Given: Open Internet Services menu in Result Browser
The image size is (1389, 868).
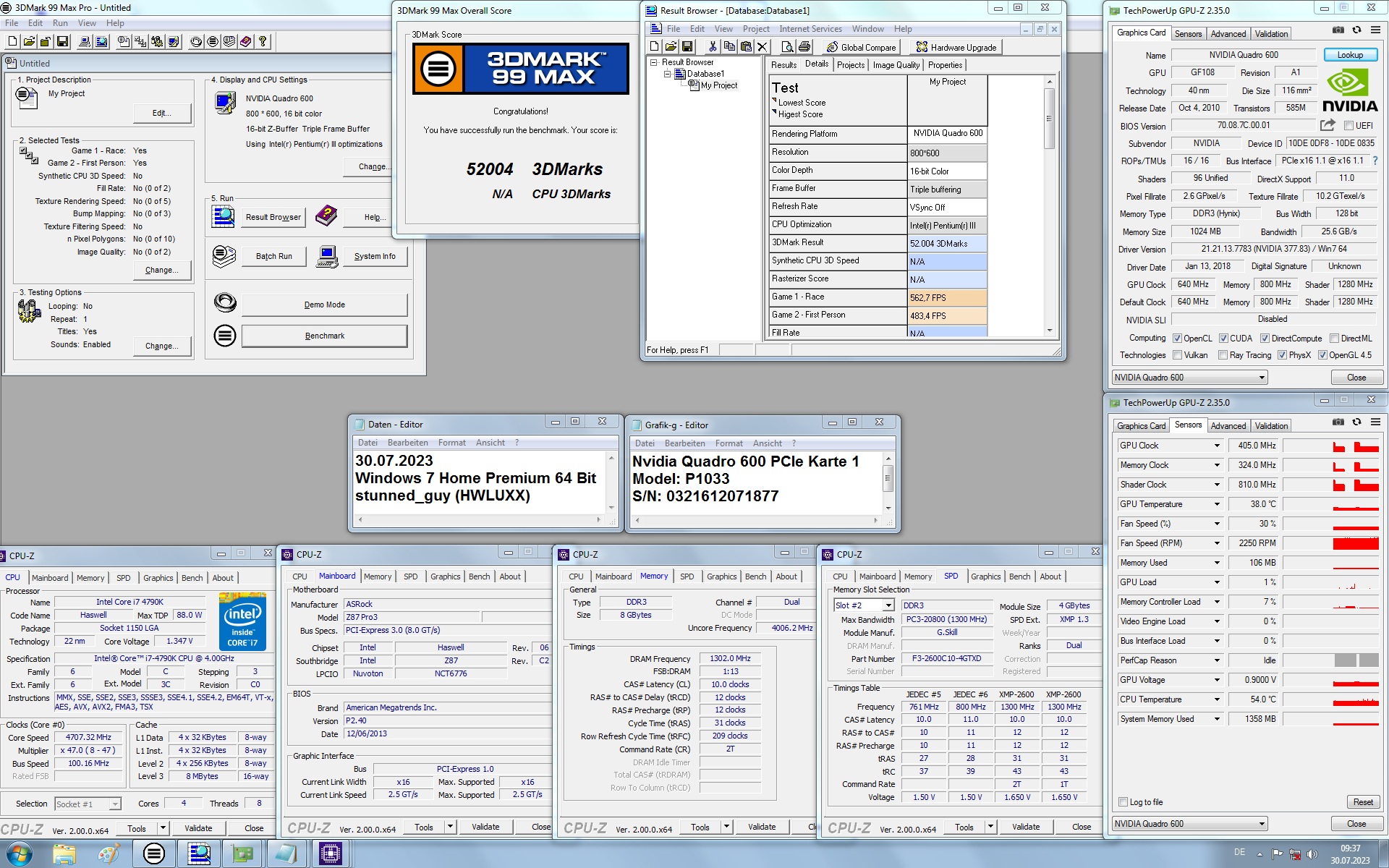Looking at the screenshot, I should click(x=810, y=29).
